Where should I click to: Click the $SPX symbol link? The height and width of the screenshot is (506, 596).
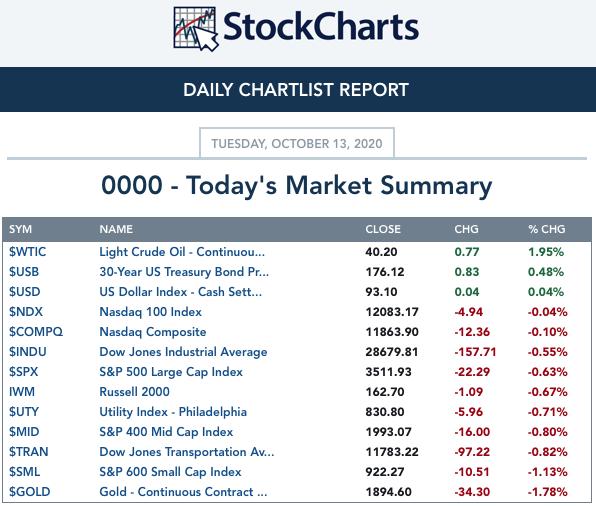(x=24, y=371)
